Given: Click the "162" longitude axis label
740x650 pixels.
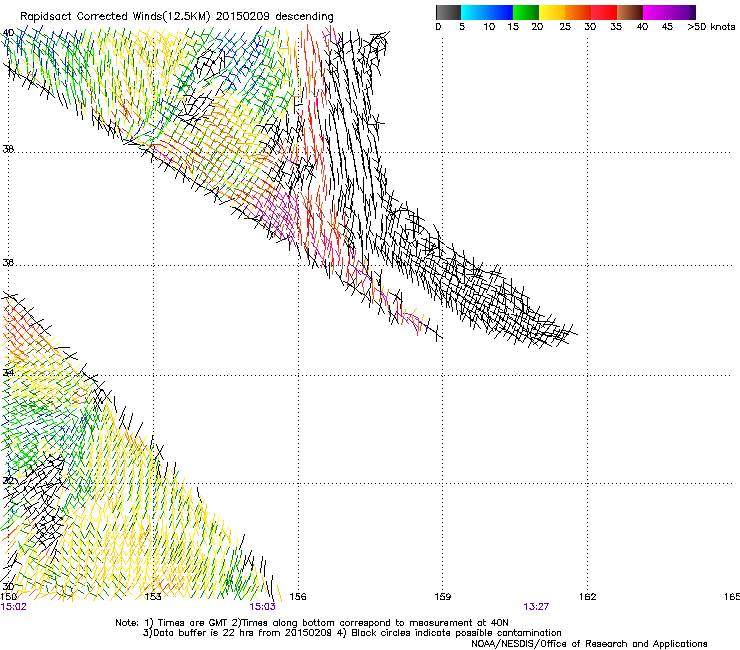Looking at the screenshot, I should [588, 597].
